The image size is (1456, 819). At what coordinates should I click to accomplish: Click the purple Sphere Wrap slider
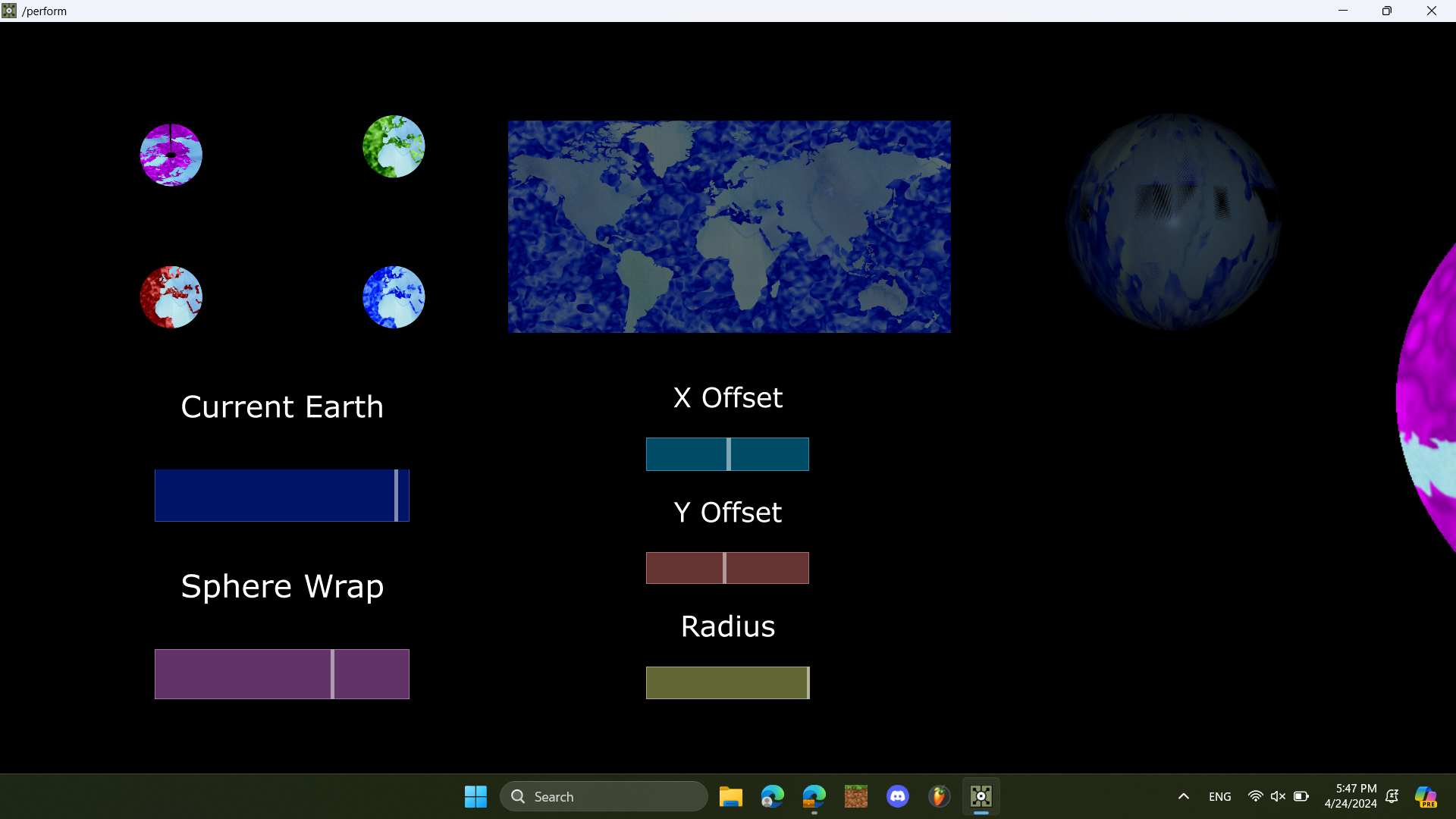pos(282,674)
